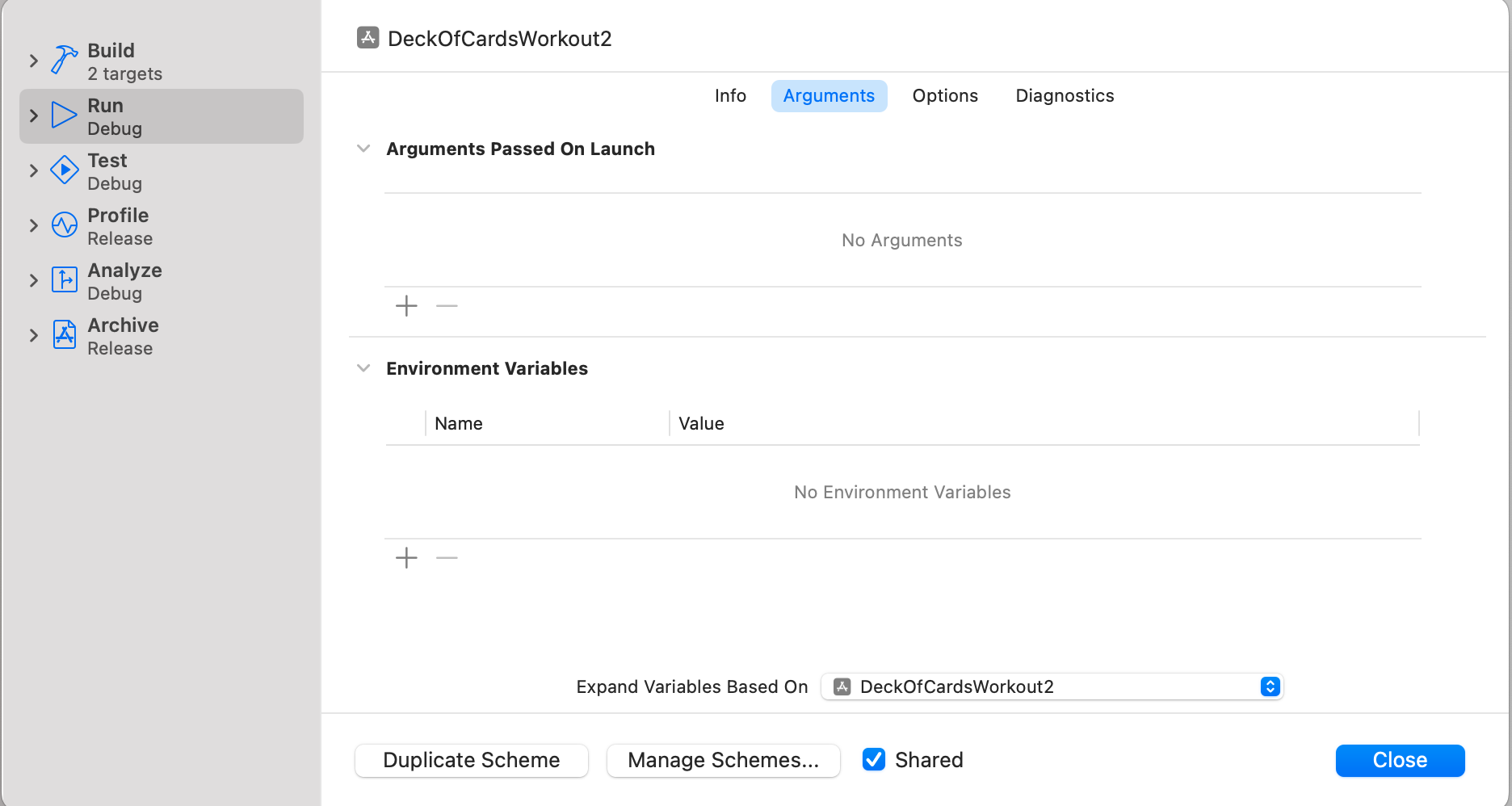This screenshot has width=1512, height=806.
Task: Uncheck the Shared scheme checkbox
Action: click(x=874, y=760)
